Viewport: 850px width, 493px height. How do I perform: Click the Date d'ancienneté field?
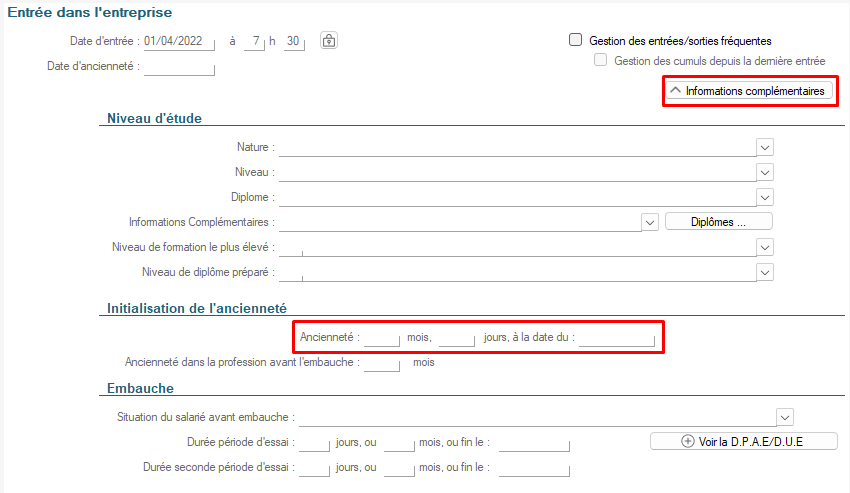pyautogui.click(x=179, y=67)
